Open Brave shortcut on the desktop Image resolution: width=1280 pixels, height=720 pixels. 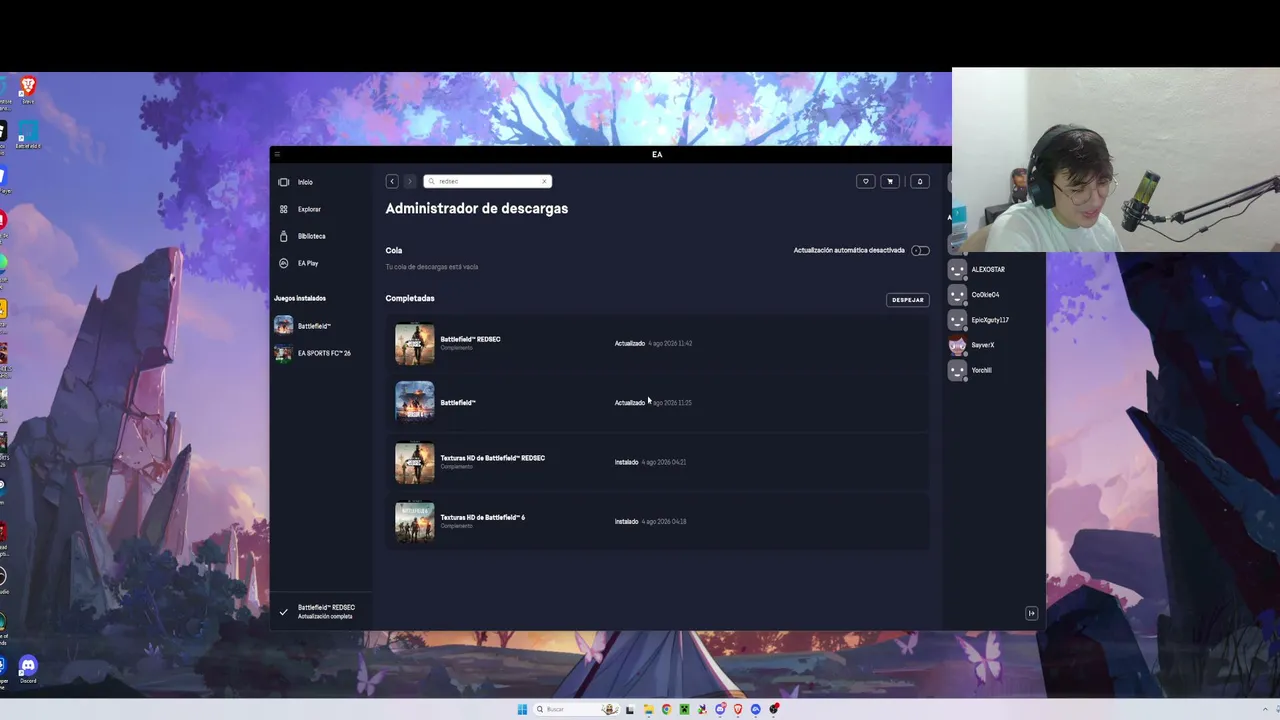click(x=28, y=90)
